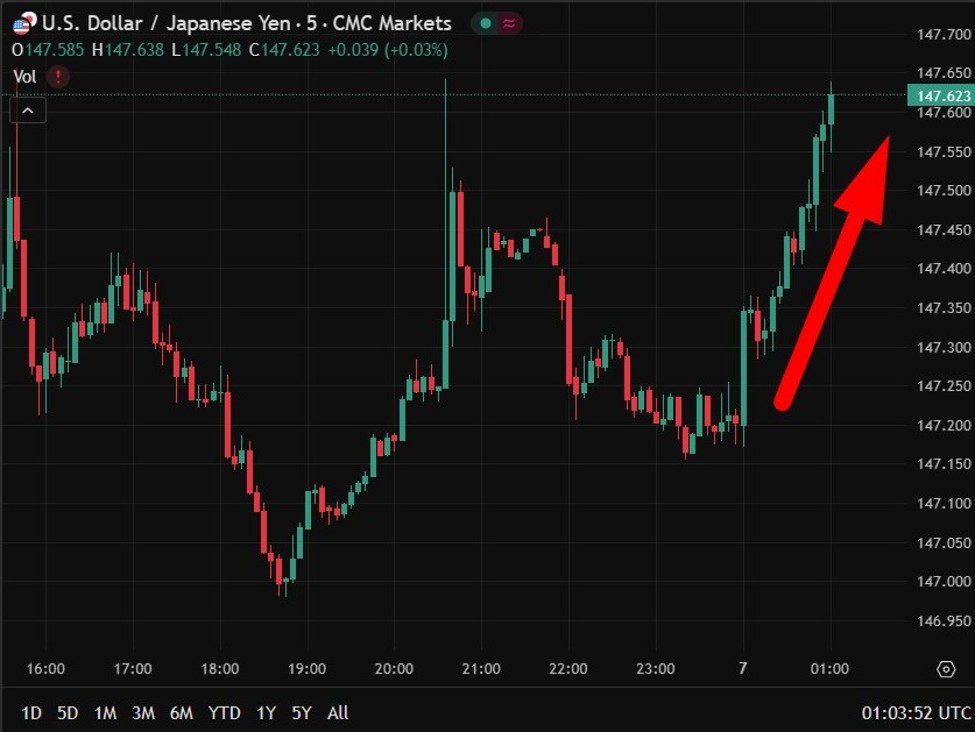This screenshot has width=975, height=732.
Task: Click the 1M range button
Action: [105, 713]
